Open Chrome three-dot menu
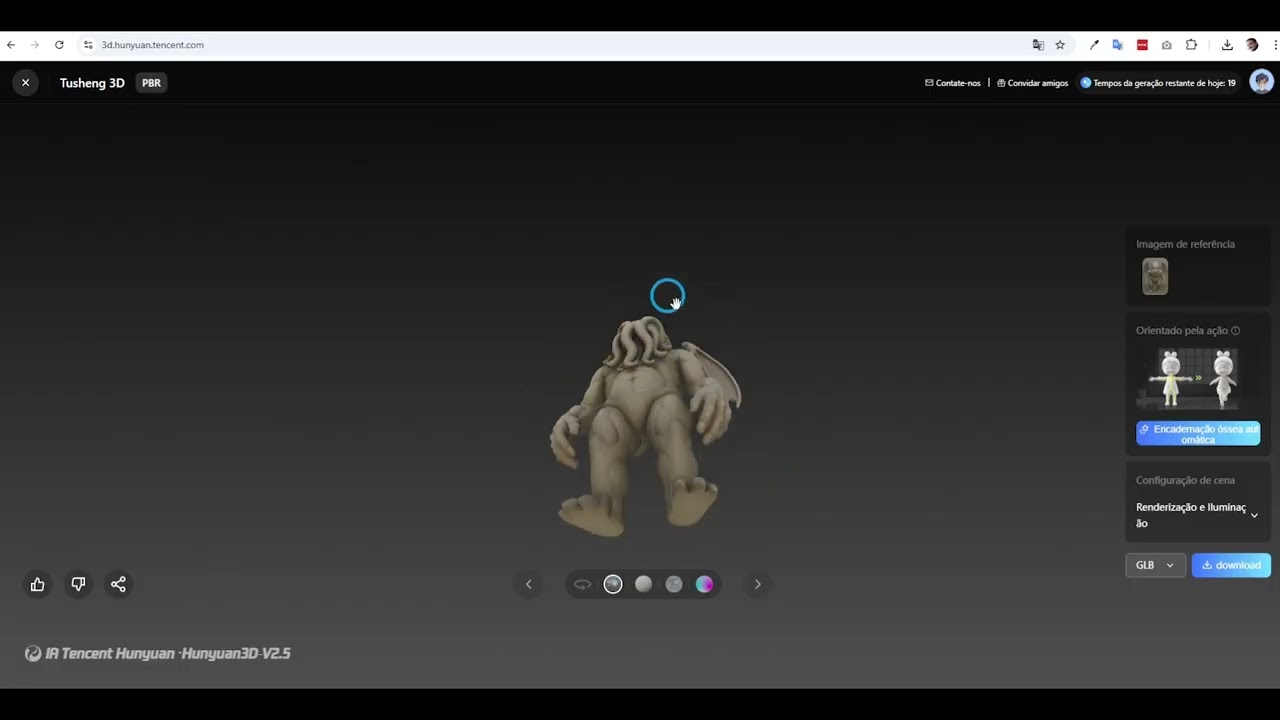The image size is (1280, 720). [x=1275, y=45]
